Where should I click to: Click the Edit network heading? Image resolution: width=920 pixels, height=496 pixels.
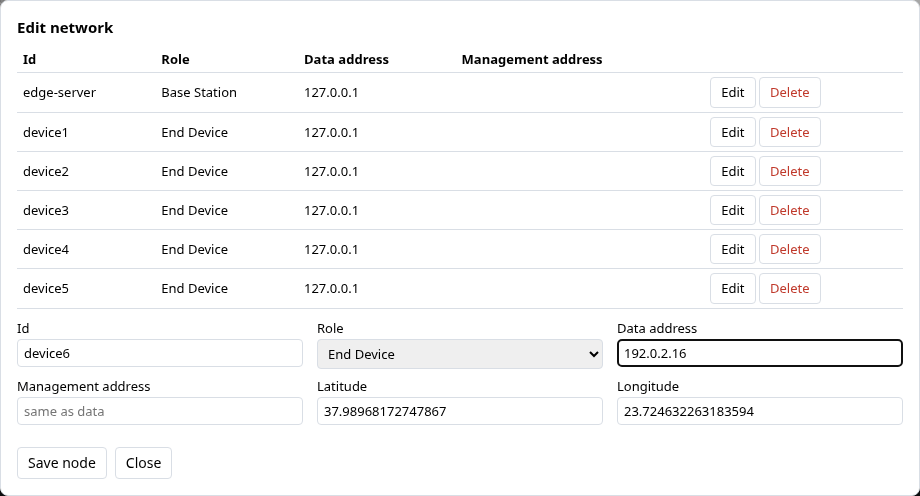[x=65, y=28]
